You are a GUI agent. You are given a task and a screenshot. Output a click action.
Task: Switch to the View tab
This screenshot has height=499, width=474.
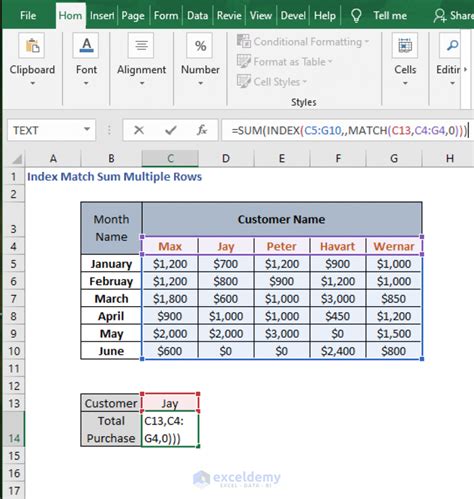pos(261,15)
